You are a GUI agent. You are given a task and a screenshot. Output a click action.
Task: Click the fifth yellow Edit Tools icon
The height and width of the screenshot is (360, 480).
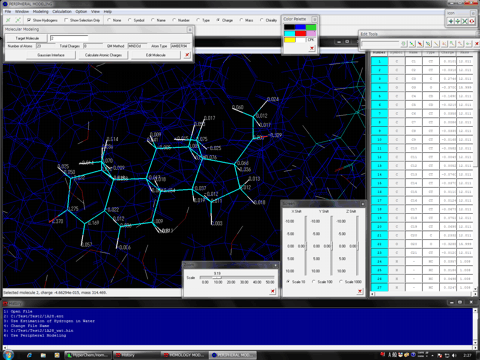[x=436, y=44]
